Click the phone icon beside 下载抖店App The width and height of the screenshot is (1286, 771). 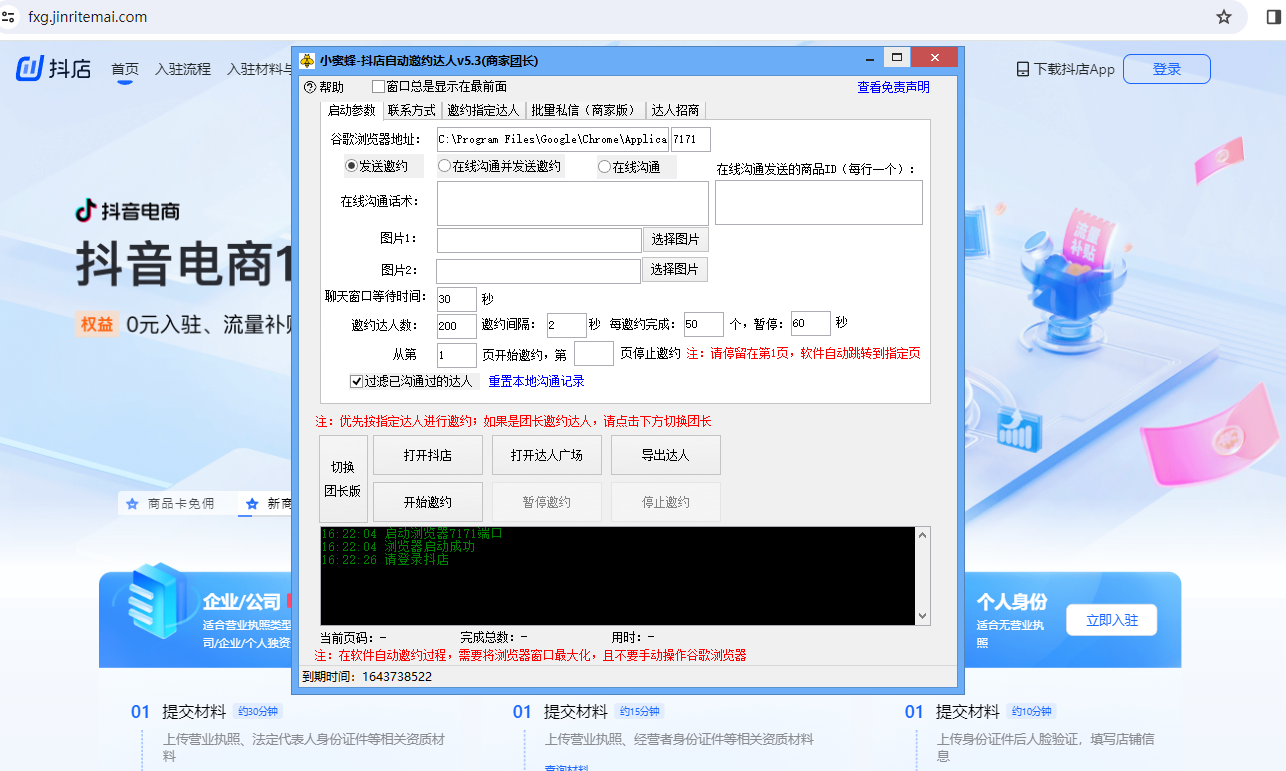[1023, 69]
